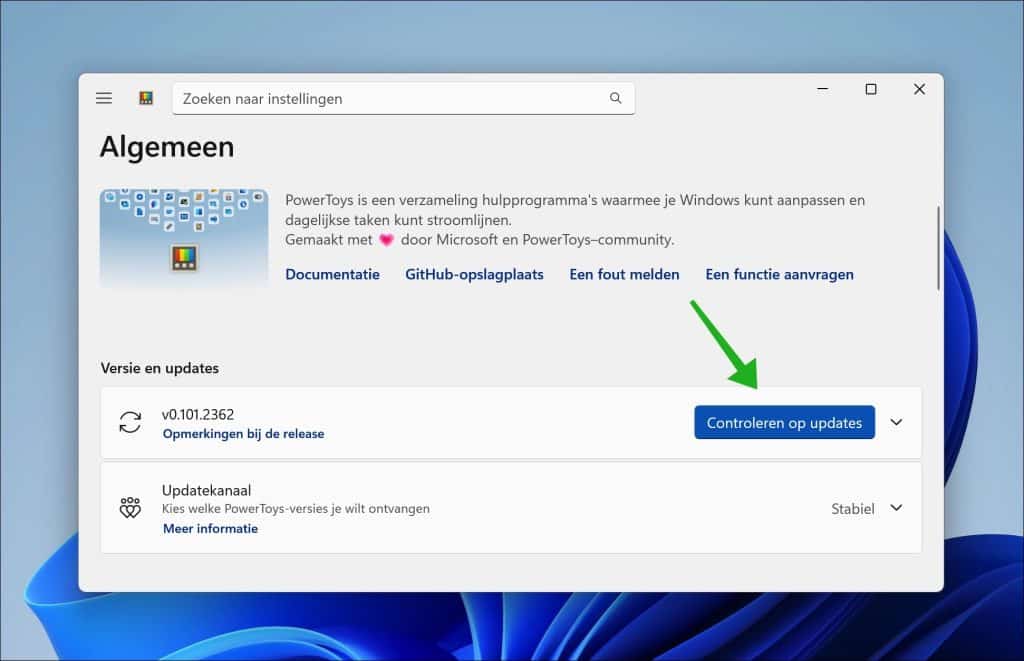Click the PowerToys hero banner image
The width and height of the screenshot is (1024, 661).
(x=184, y=238)
